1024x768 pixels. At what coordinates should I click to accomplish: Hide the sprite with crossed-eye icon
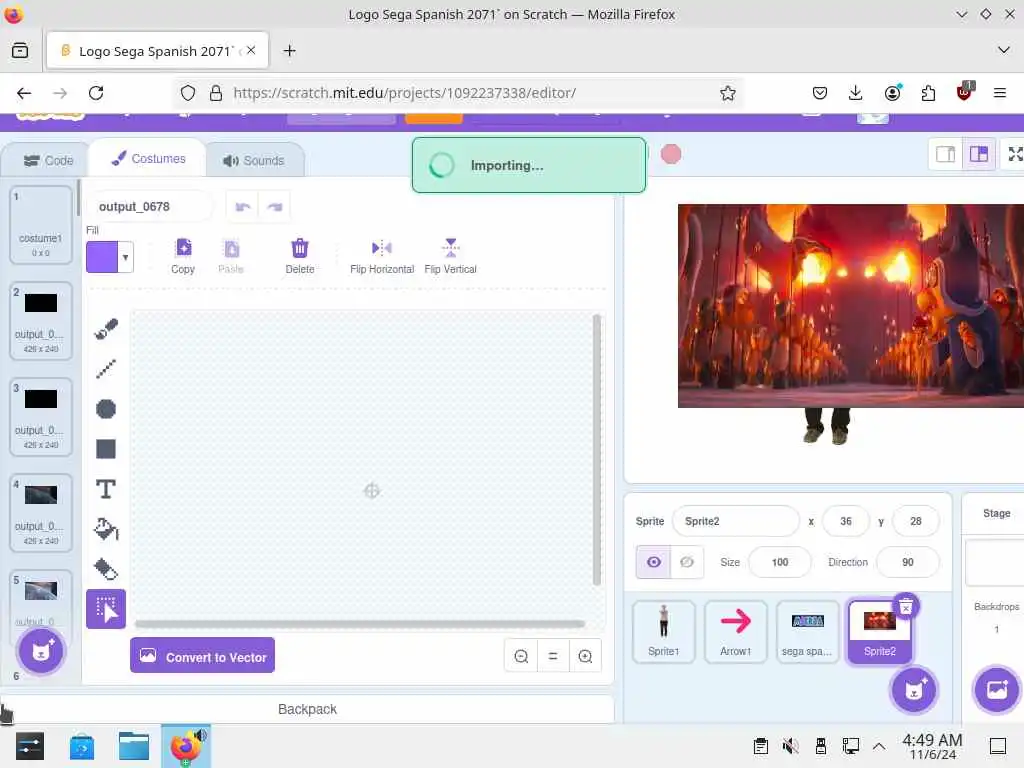coord(687,562)
